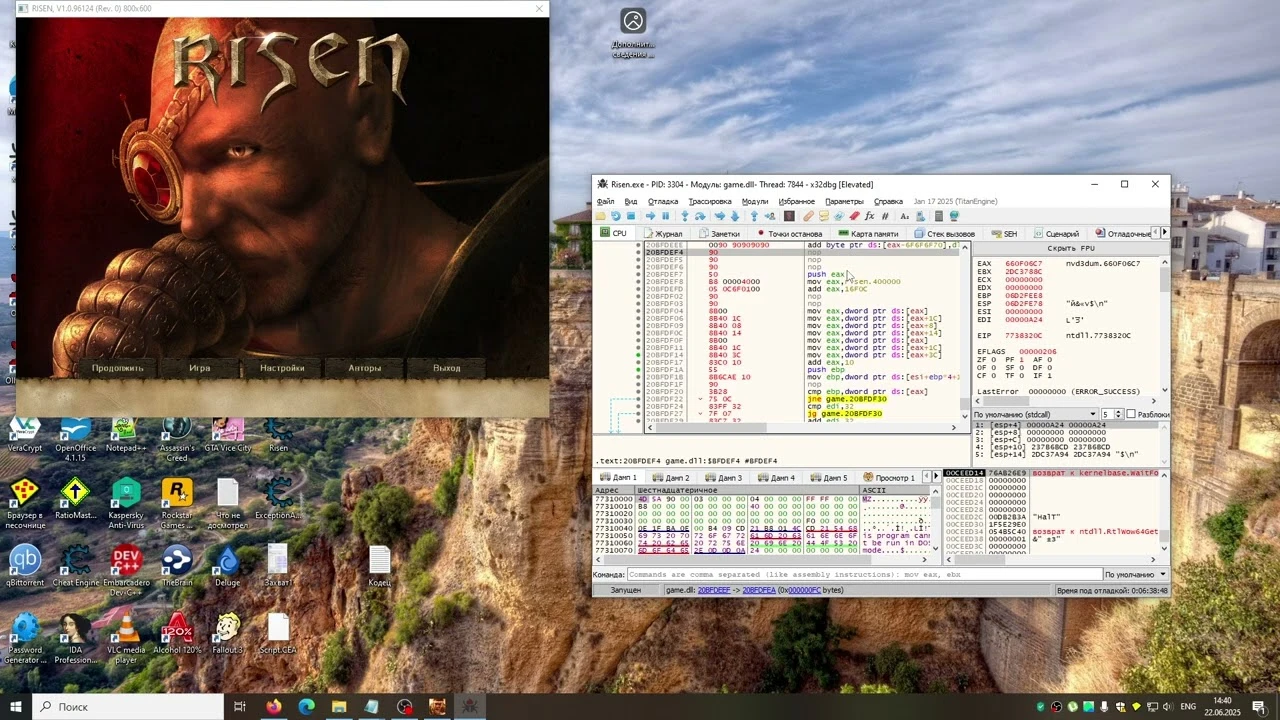Open the Отладка menu
The image size is (1280, 720).
[x=663, y=200]
